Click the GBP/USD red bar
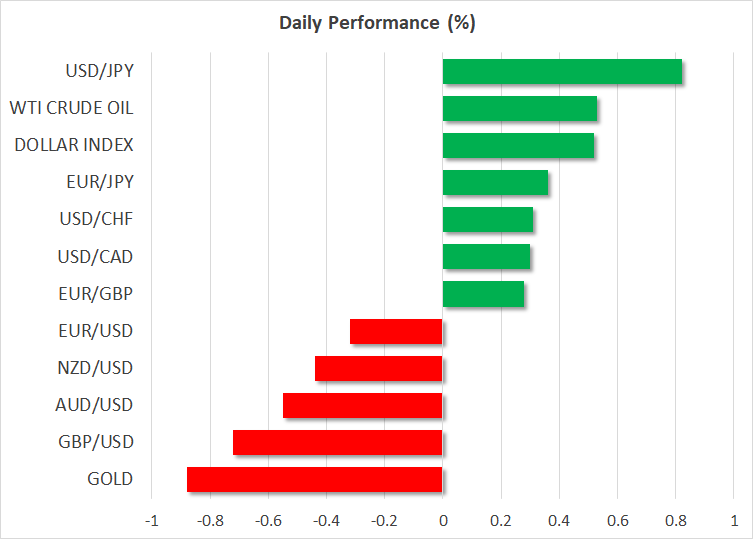This screenshot has height=539, width=753. 337,442
